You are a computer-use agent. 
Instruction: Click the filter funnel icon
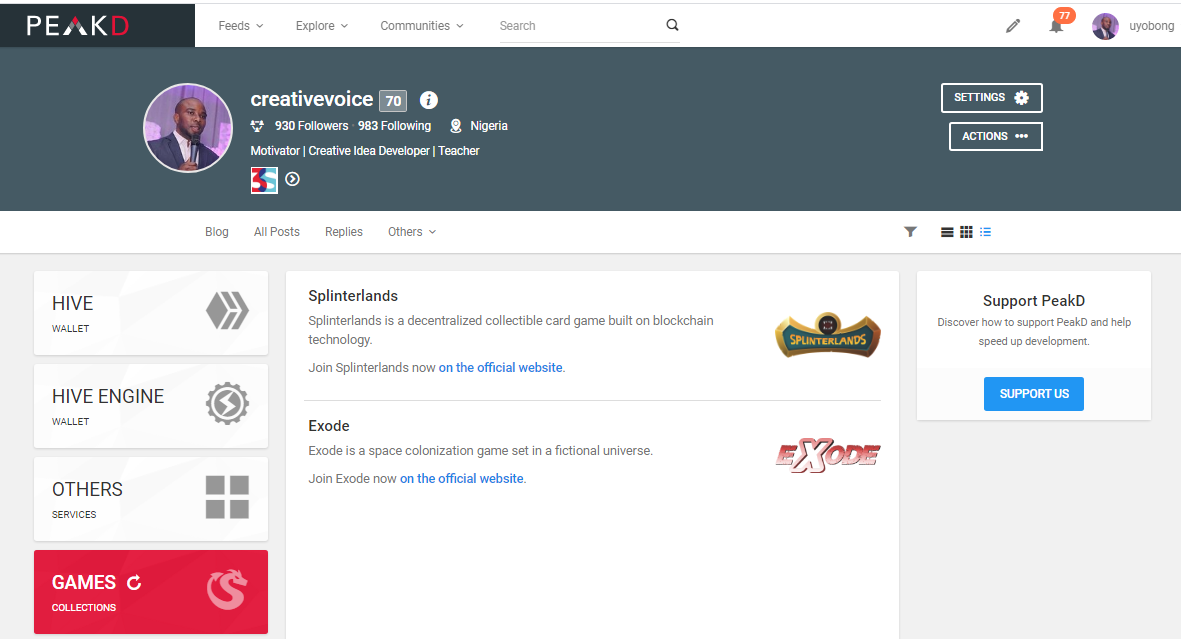[910, 232]
